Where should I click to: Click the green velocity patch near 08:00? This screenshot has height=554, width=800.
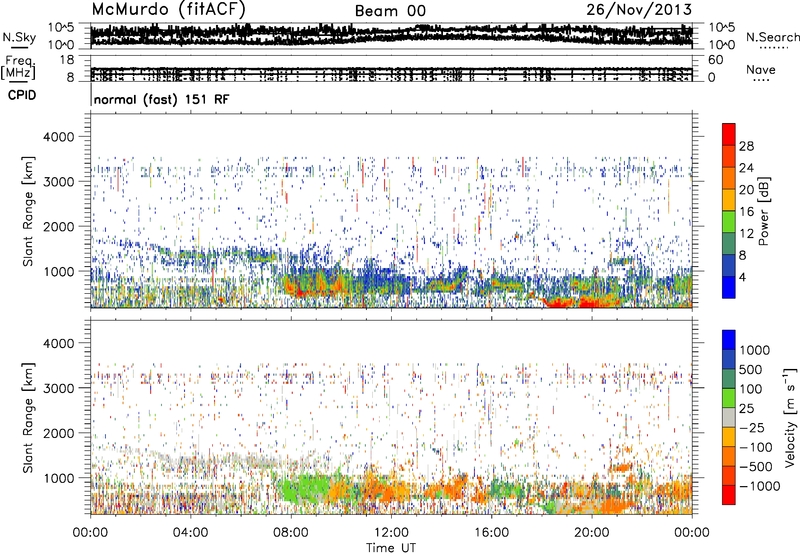pos(304,487)
